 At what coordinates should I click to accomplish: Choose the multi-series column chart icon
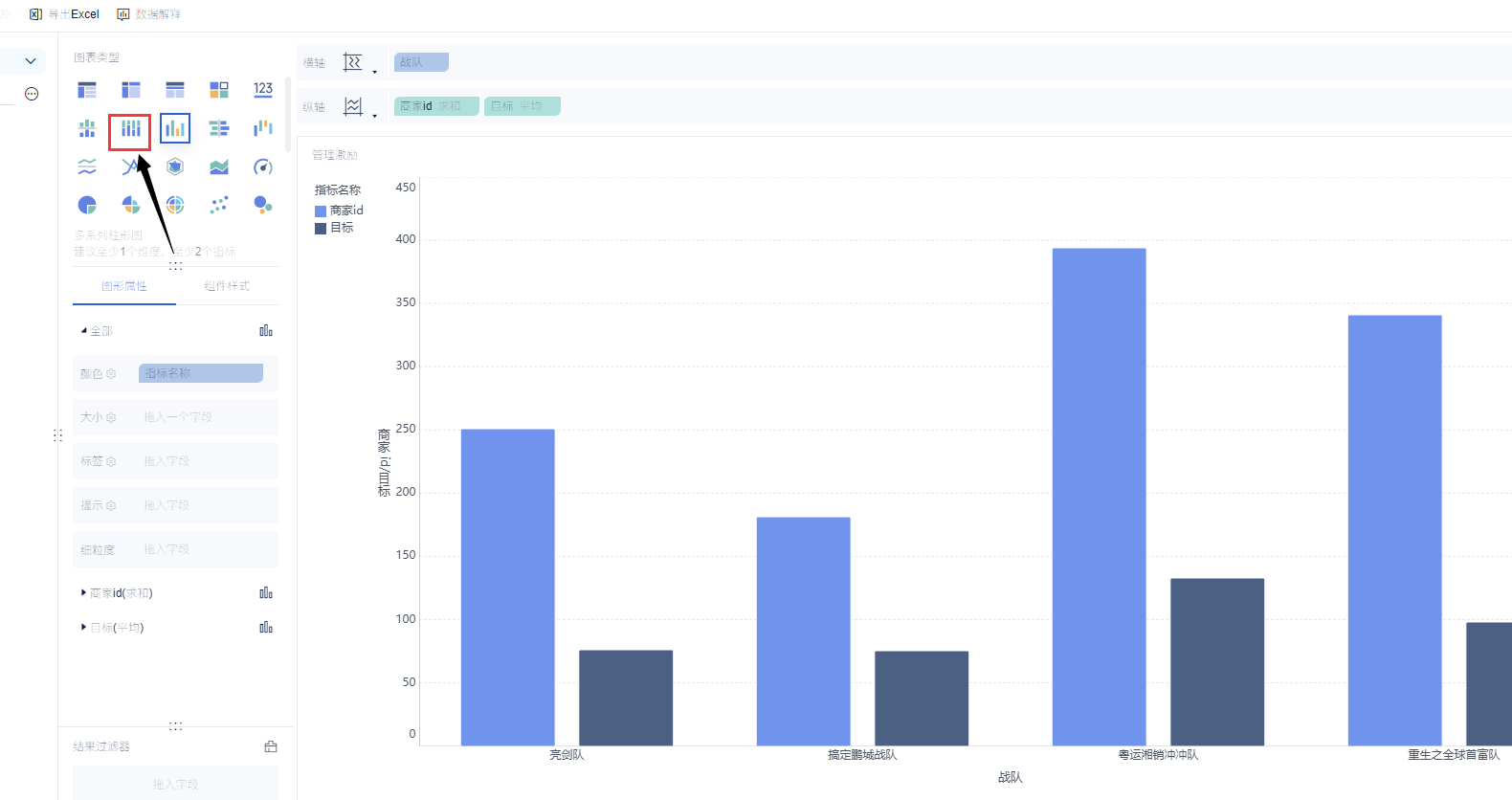coord(175,128)
